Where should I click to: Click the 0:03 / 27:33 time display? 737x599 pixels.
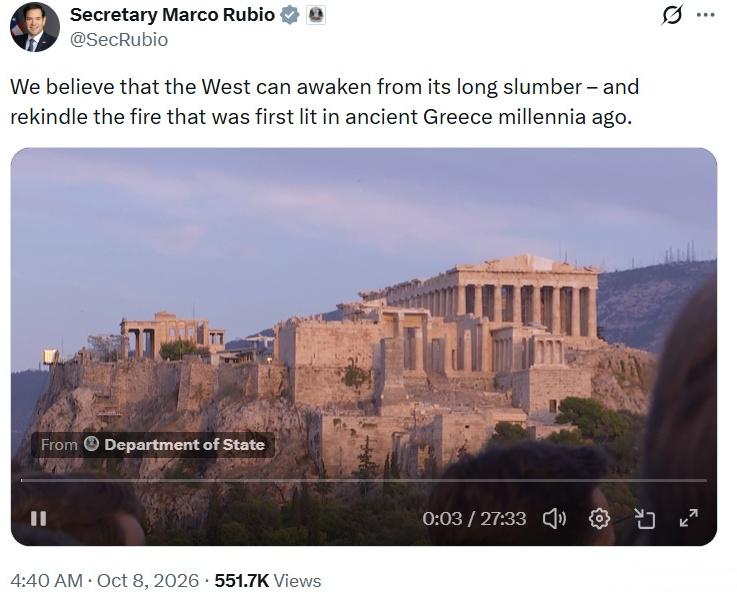474,519
